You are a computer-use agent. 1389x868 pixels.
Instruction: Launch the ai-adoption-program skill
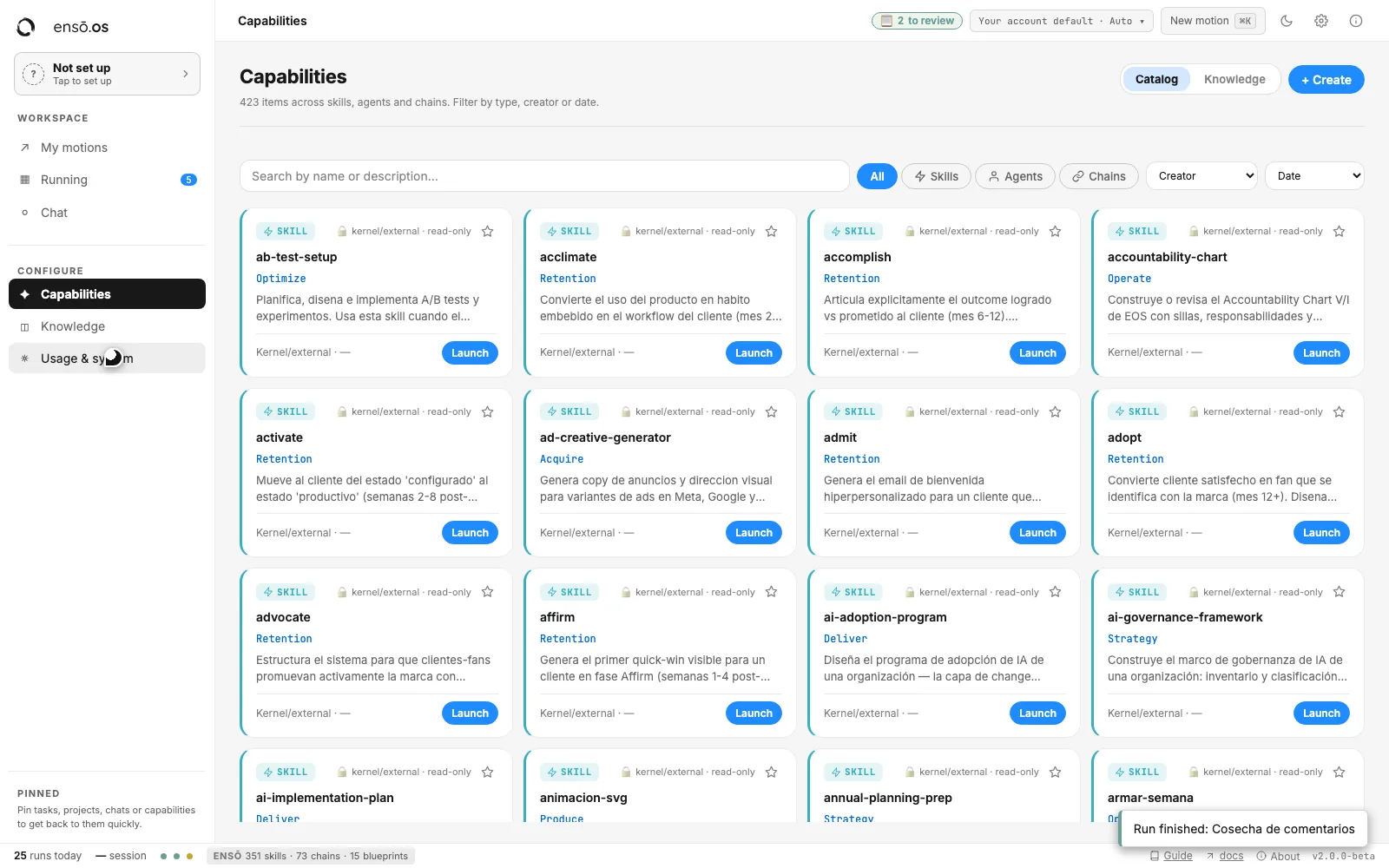pos(1037,713)
